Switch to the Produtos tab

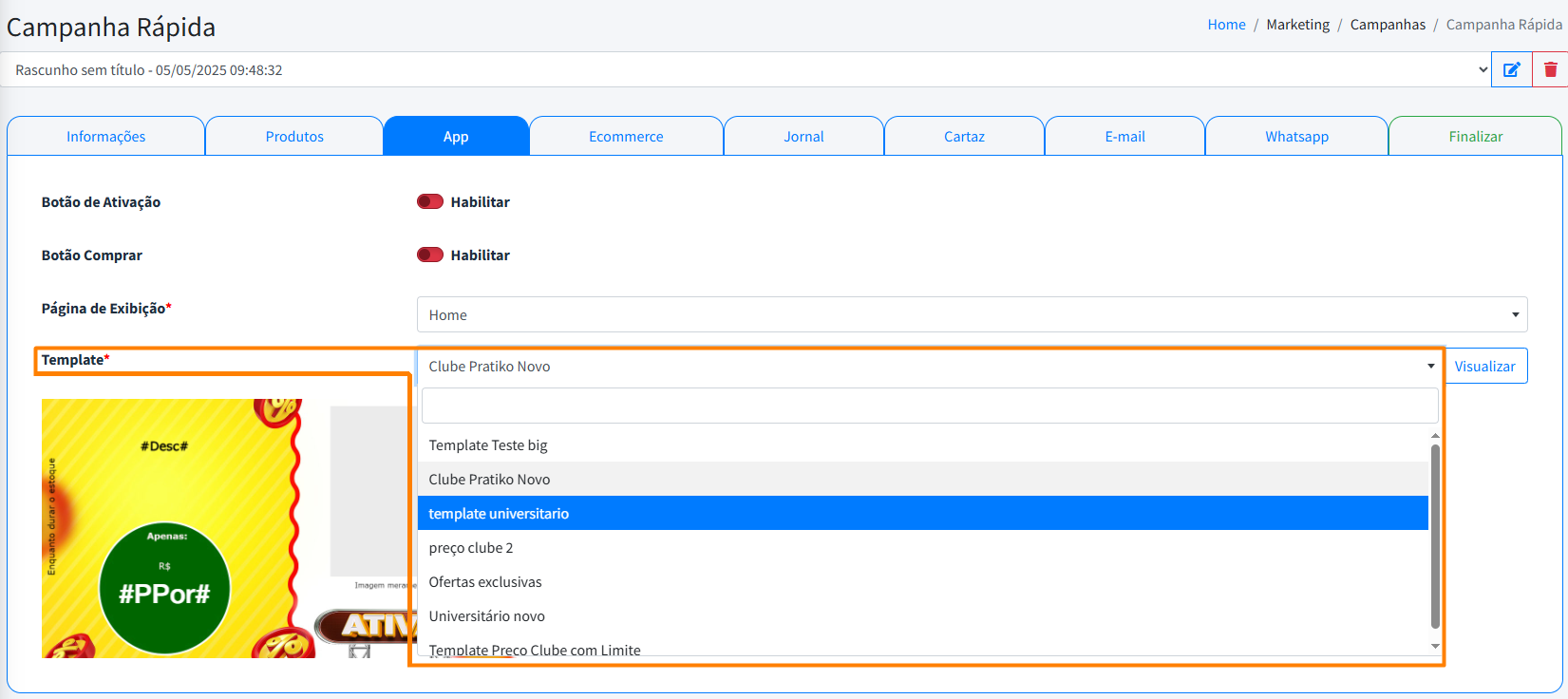tap(294, 137)
